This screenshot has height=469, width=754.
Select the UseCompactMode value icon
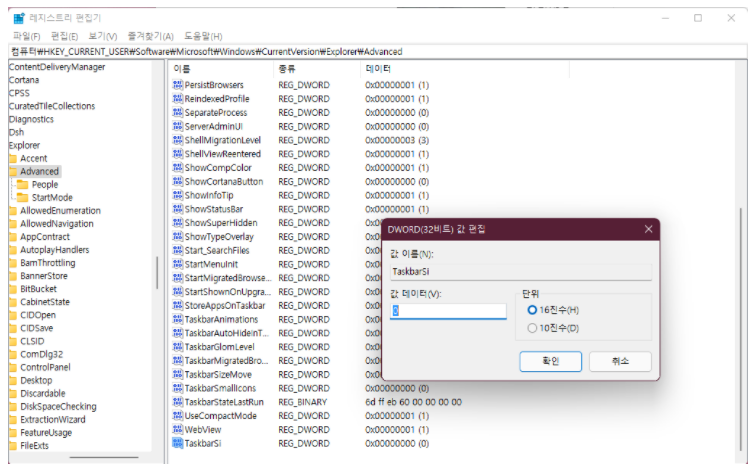click(178, 416)
